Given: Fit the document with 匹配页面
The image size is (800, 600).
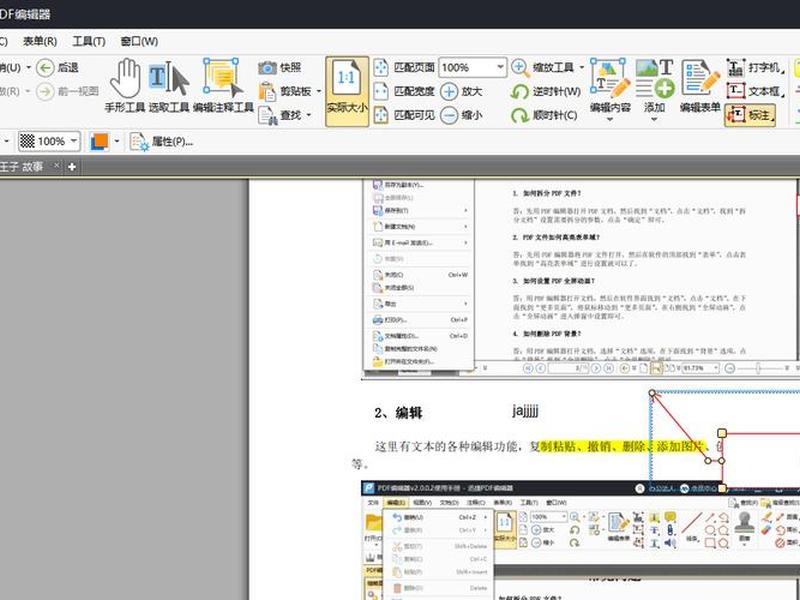Looking at the screenshot, I should (x=404, y=67).
